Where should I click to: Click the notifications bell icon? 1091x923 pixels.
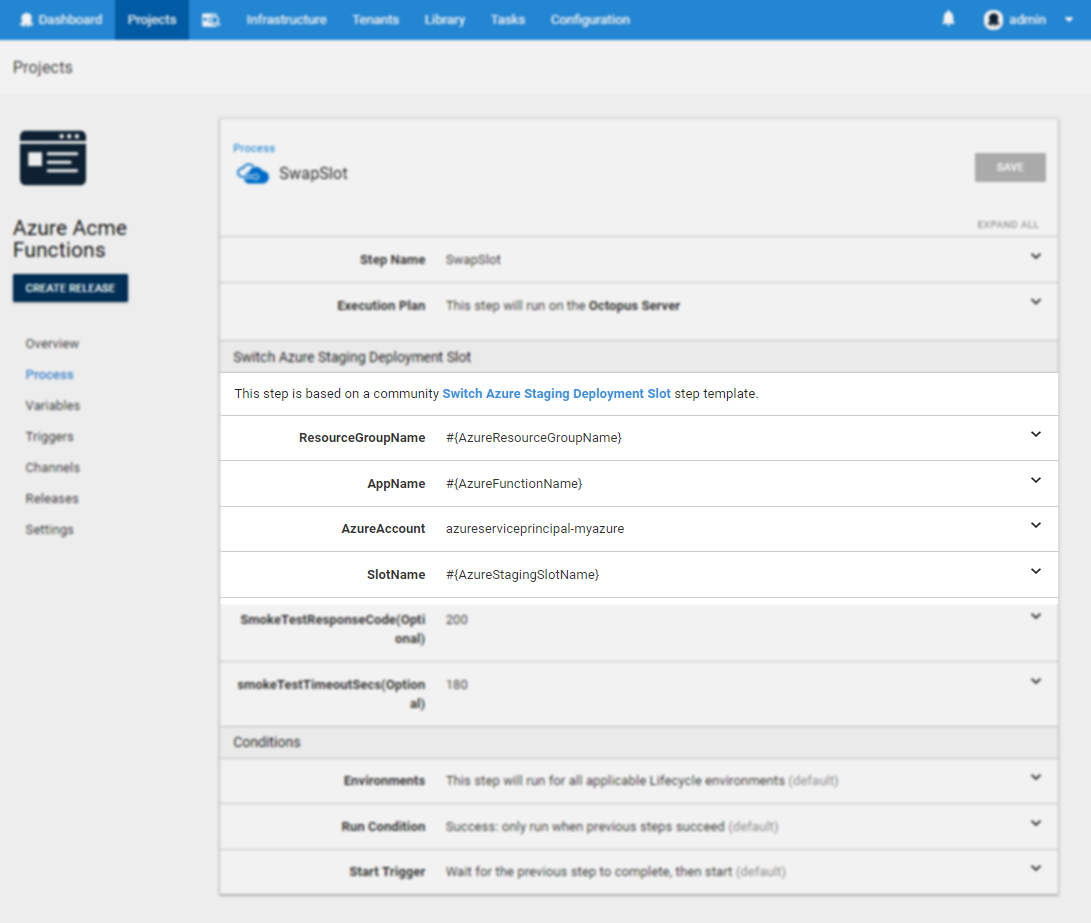(x=948, y=19)
